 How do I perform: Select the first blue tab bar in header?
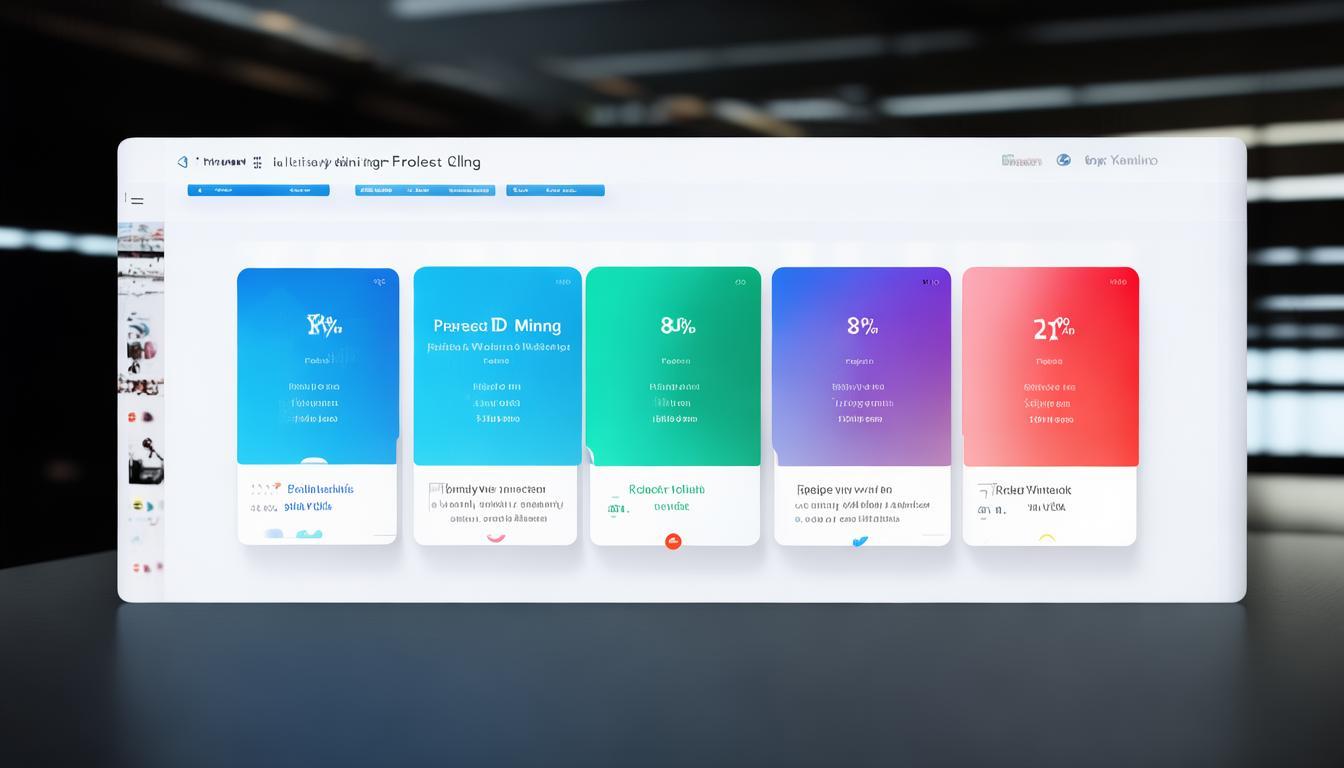point(258,190)
